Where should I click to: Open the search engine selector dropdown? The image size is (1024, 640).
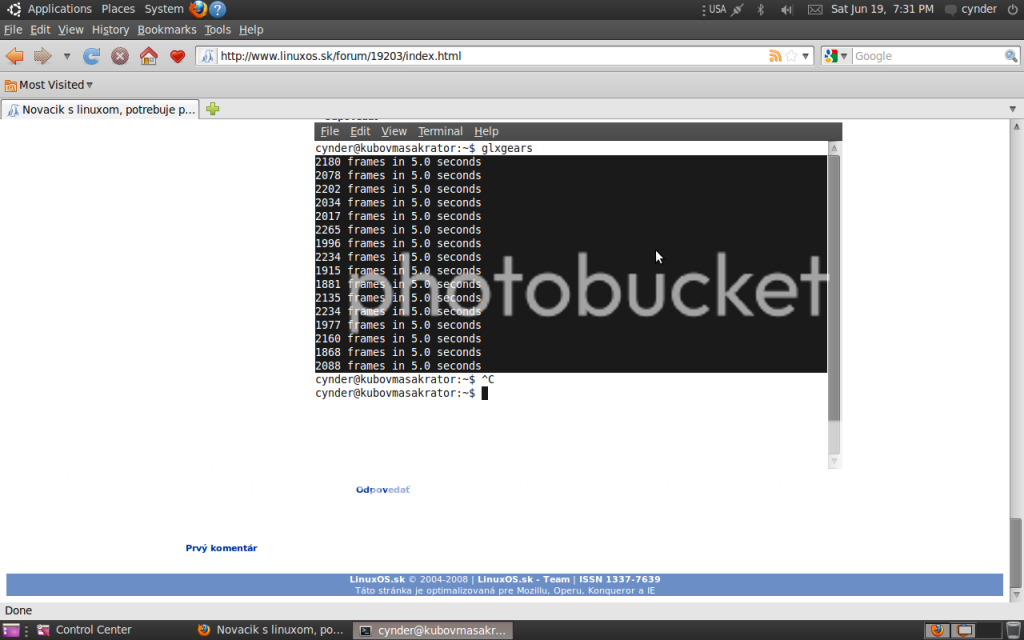[x=836, y=56]
